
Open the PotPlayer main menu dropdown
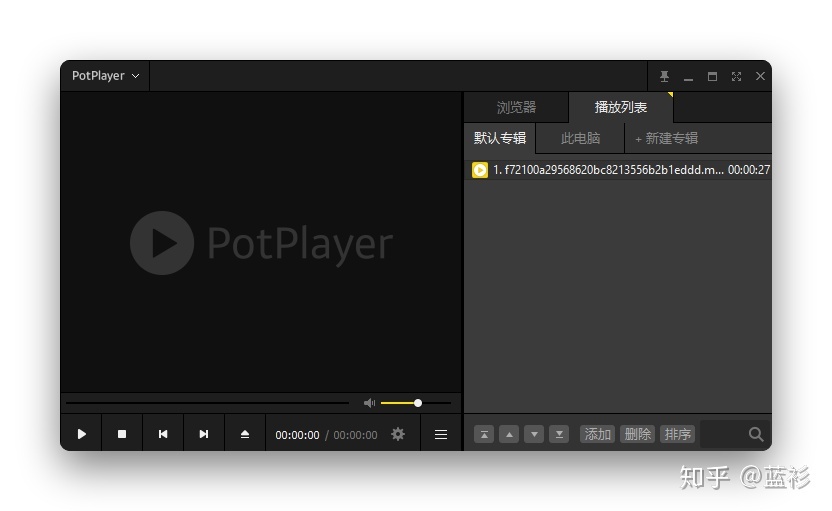pyautogui.click(x=105, y=76)
